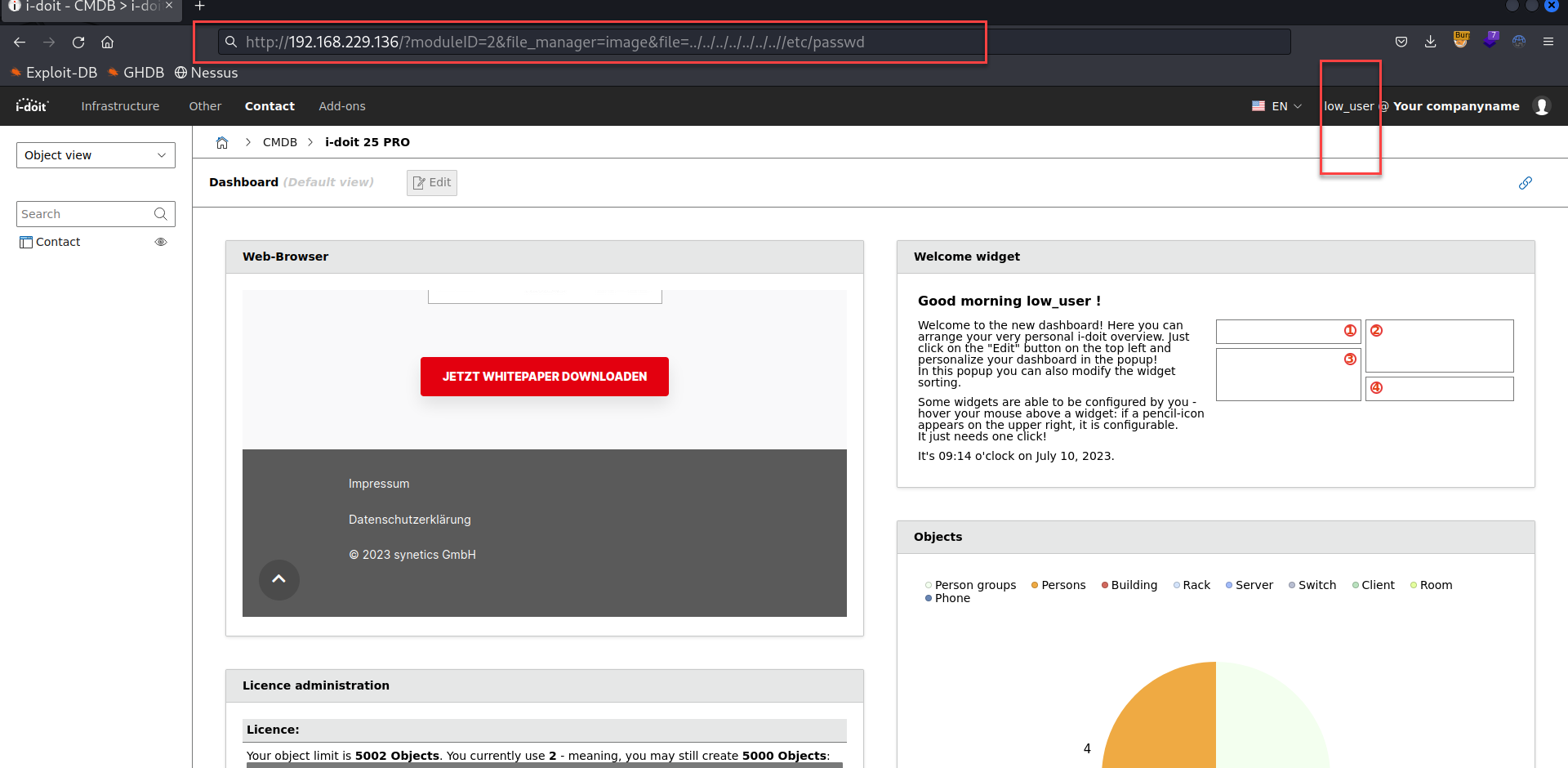Click the breadcrumb home icon

(222, 142)
